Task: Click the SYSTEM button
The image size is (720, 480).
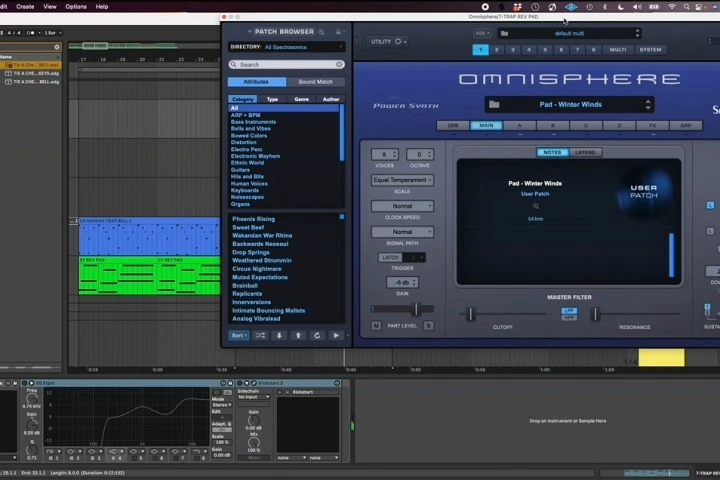Action: click(651, 50)
